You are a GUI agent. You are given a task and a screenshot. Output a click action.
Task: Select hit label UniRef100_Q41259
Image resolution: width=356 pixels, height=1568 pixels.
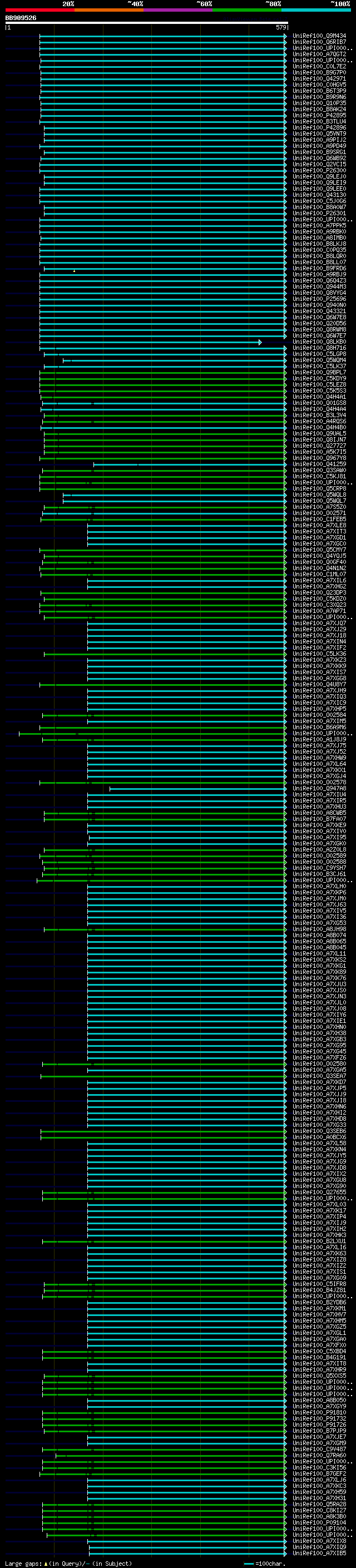pos(319,464)
